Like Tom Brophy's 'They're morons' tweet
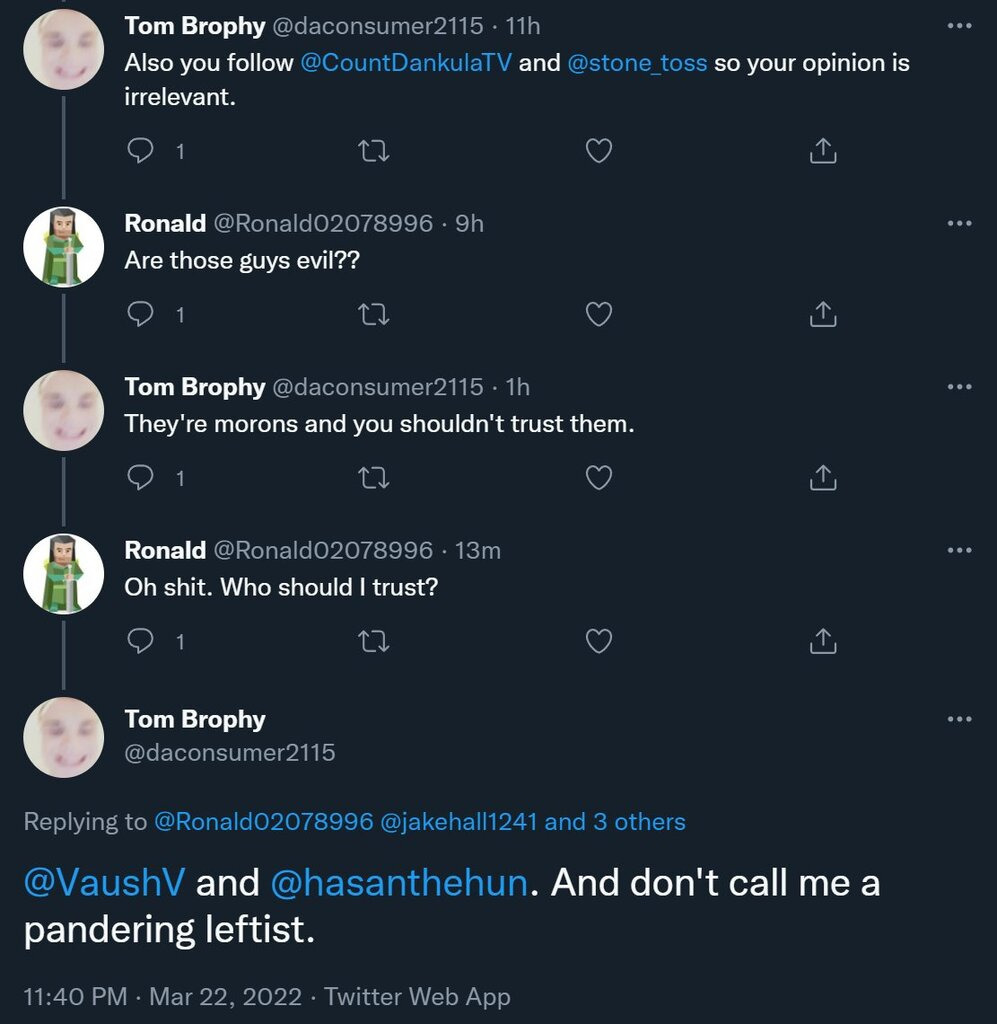The width and height of the screenshot is (997, 1024). pyautogui.click(x=598, y=478)
